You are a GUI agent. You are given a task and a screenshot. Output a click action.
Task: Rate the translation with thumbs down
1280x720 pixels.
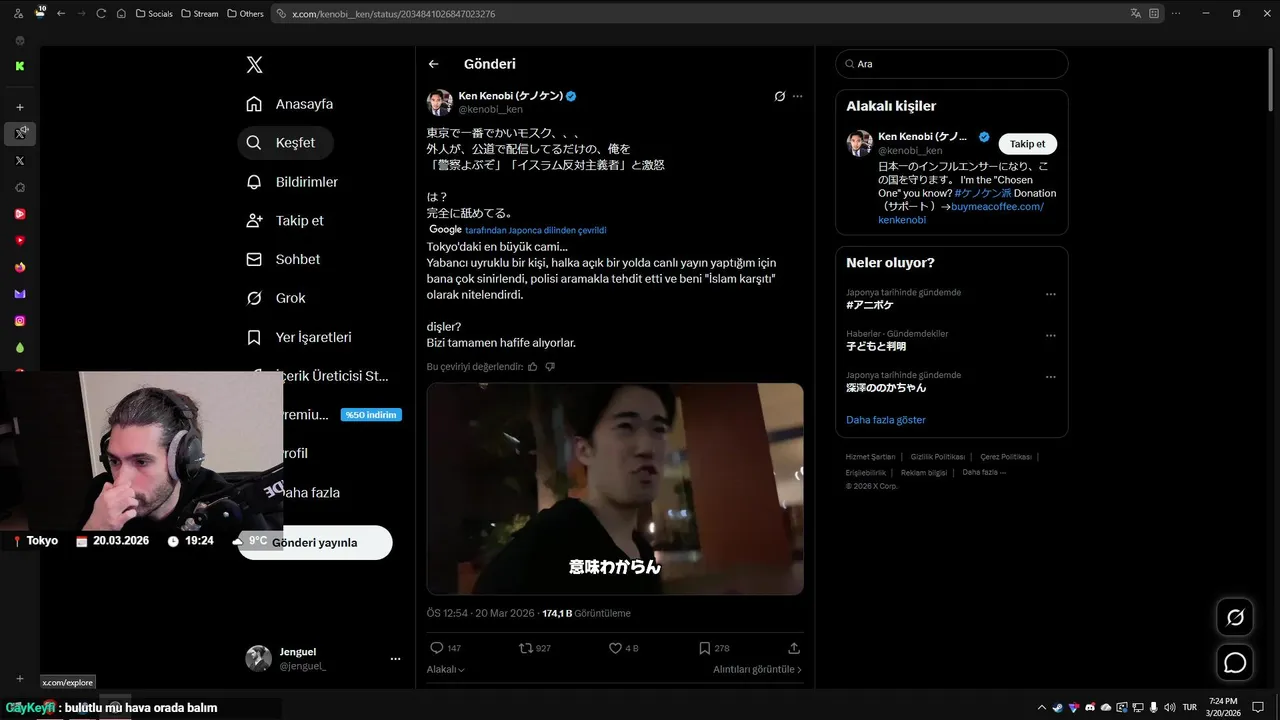pyautogui.click(x=550, y=367)
